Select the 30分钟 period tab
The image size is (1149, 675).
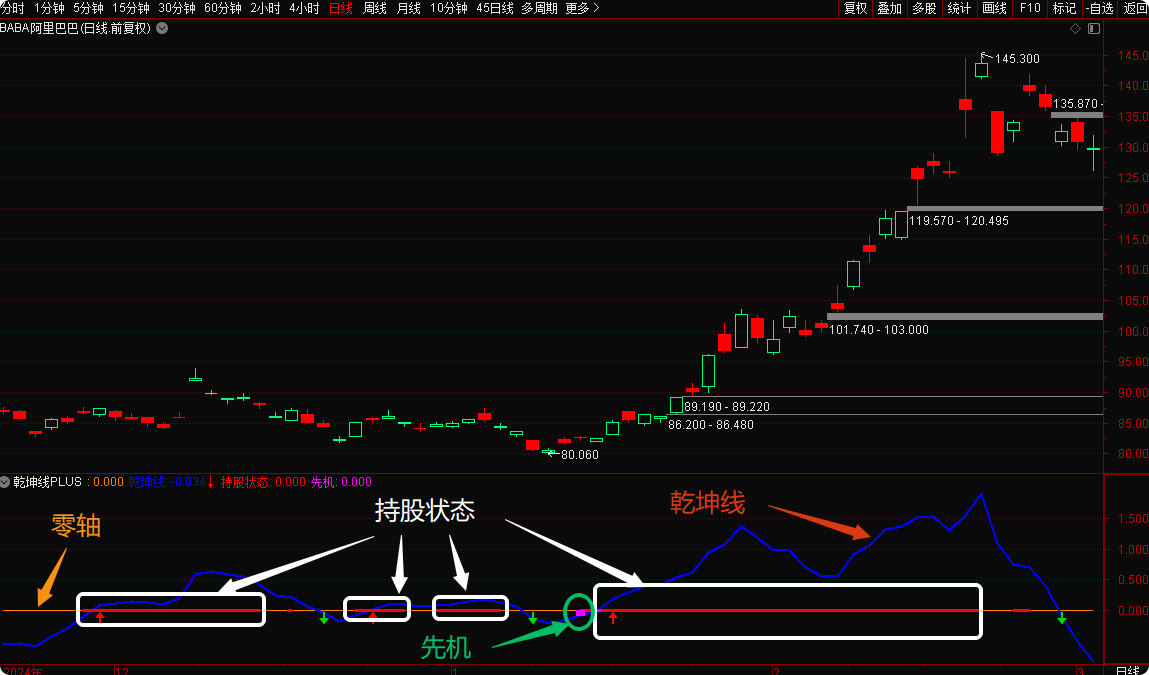177,8
